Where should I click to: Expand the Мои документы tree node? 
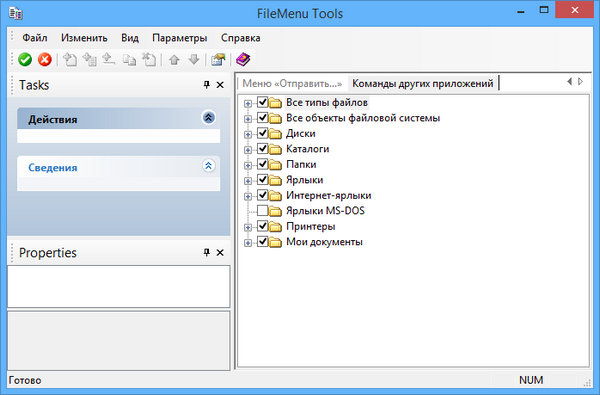click(248, 243)
